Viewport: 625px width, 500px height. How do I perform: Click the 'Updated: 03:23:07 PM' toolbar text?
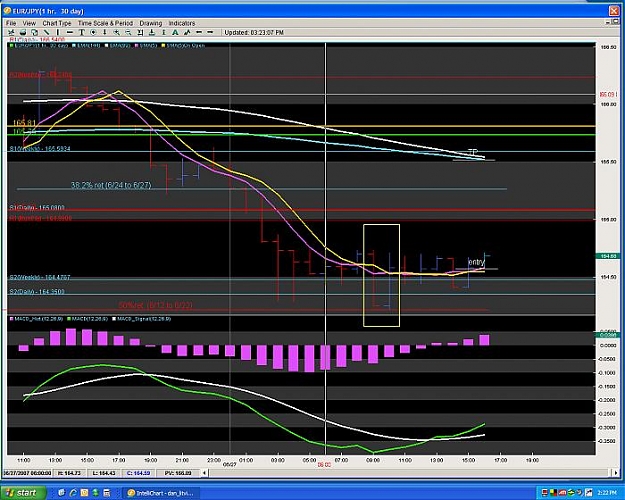click(x=254, y=32)
